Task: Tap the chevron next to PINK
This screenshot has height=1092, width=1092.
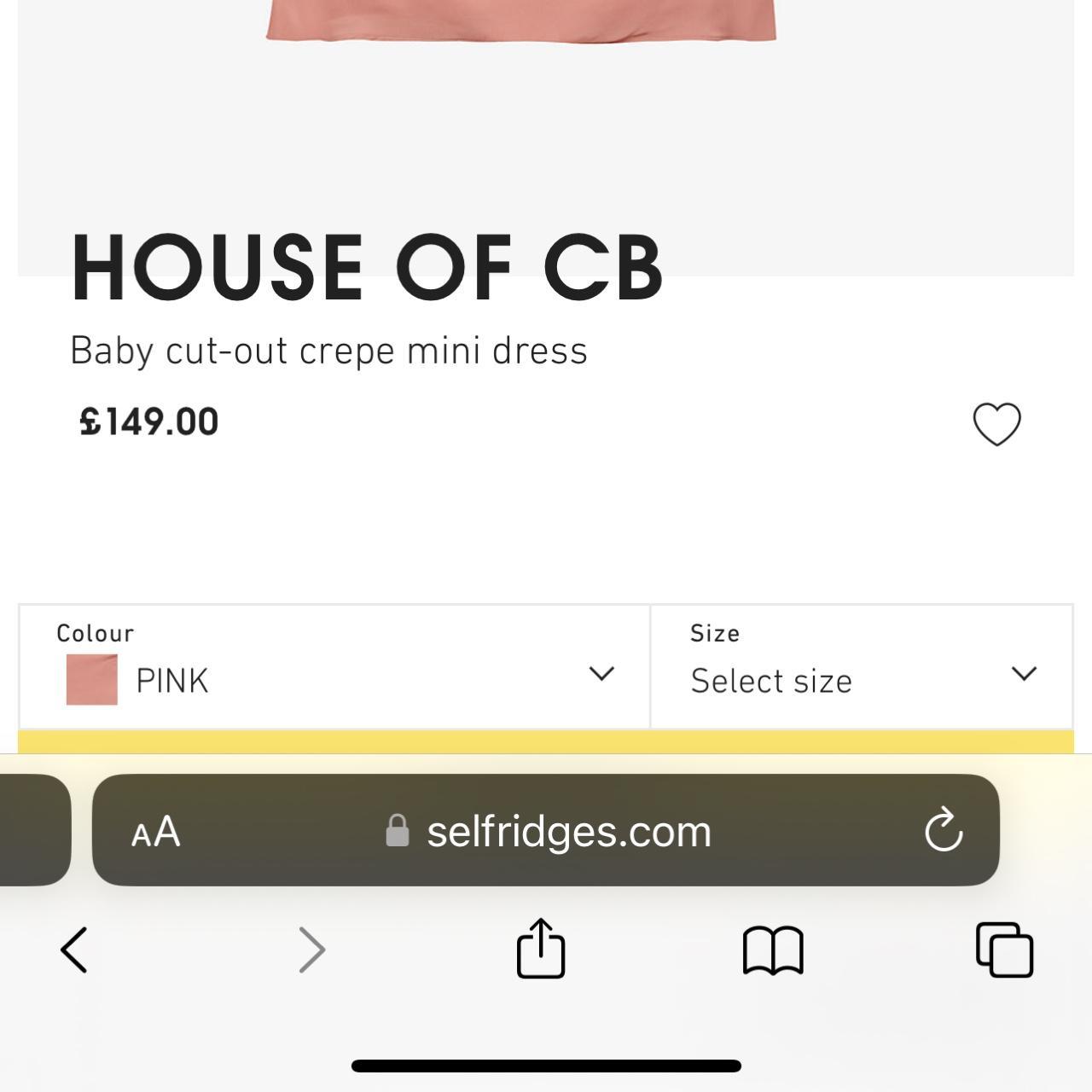Action: click(x=602, y=673)
